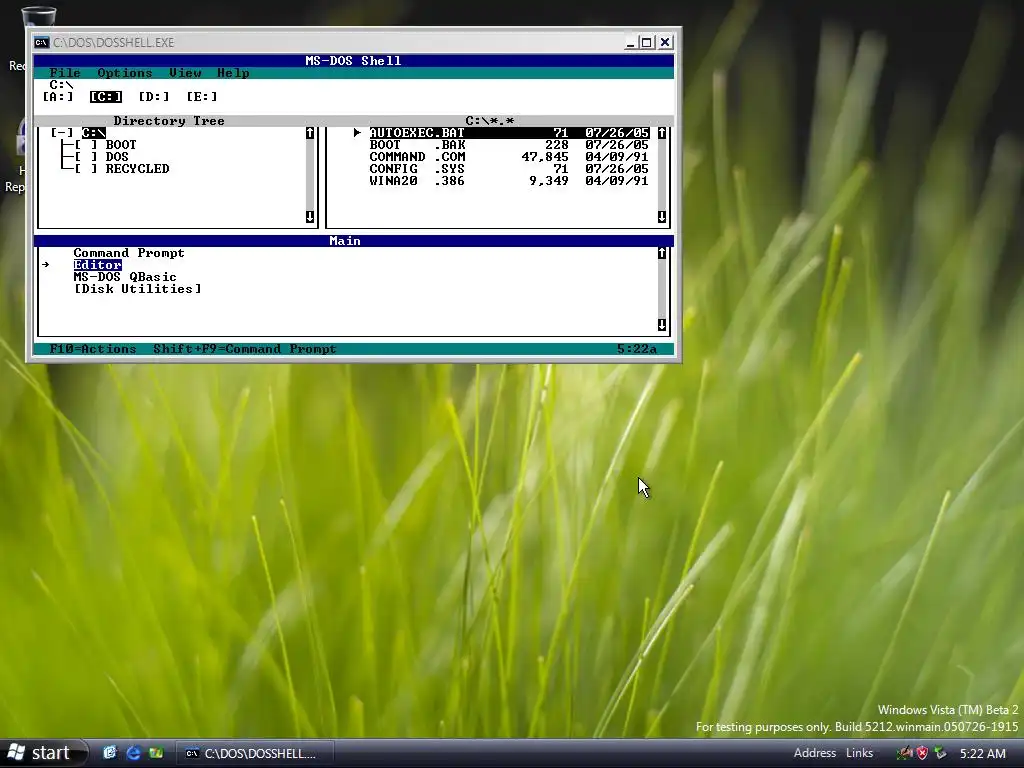Screen dimensions: 1024x768
Task: Click the Main panel title bar
Action: point(354,241)
